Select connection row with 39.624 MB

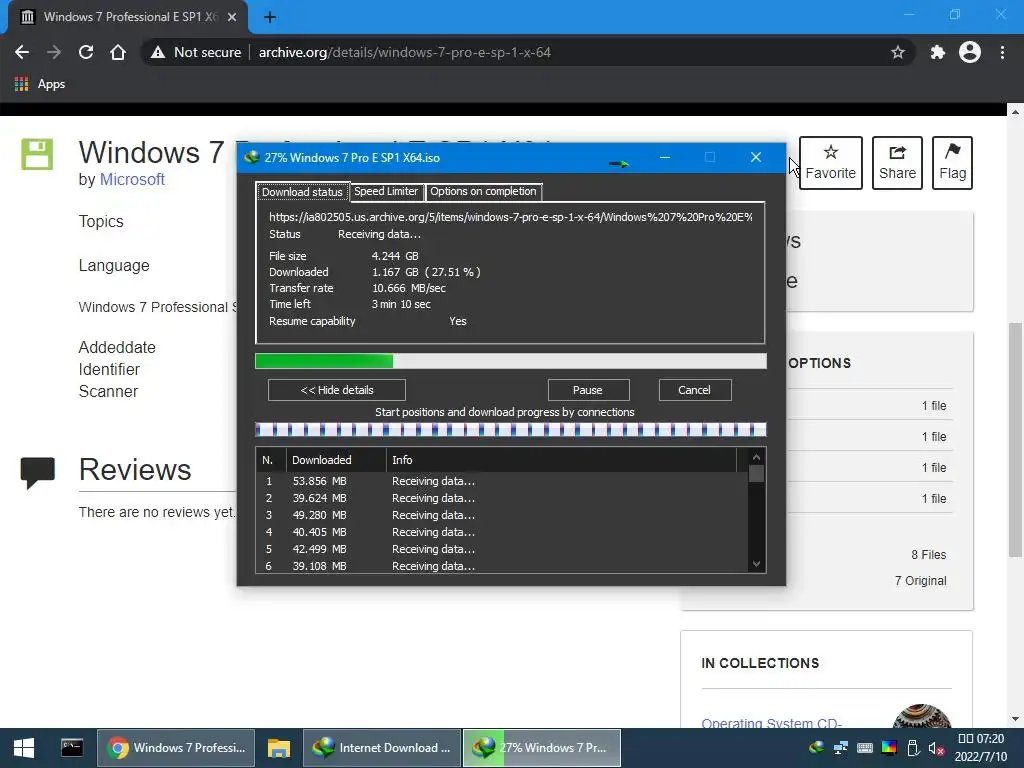pos(502,498)
